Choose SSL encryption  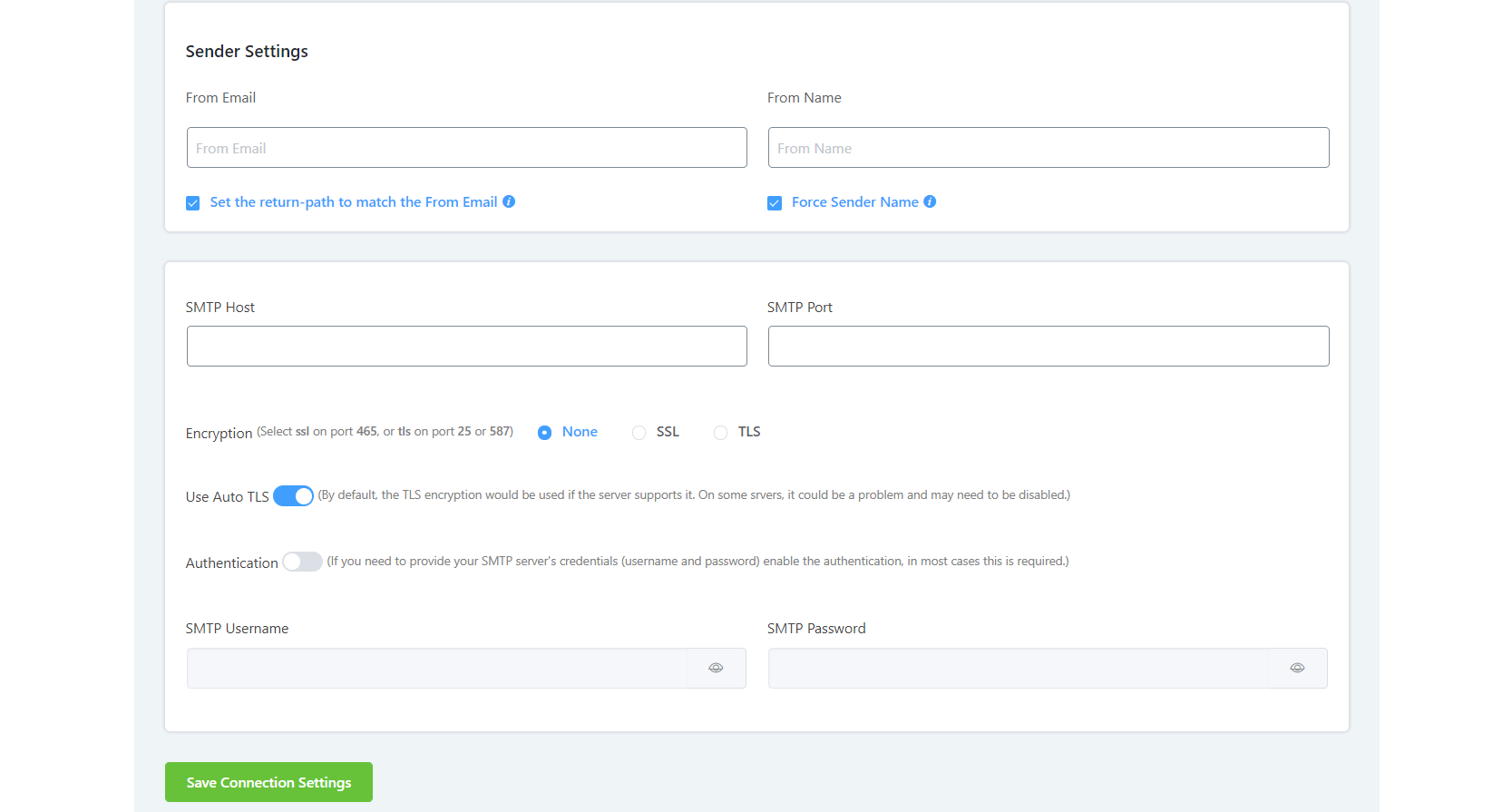(639, 433)
